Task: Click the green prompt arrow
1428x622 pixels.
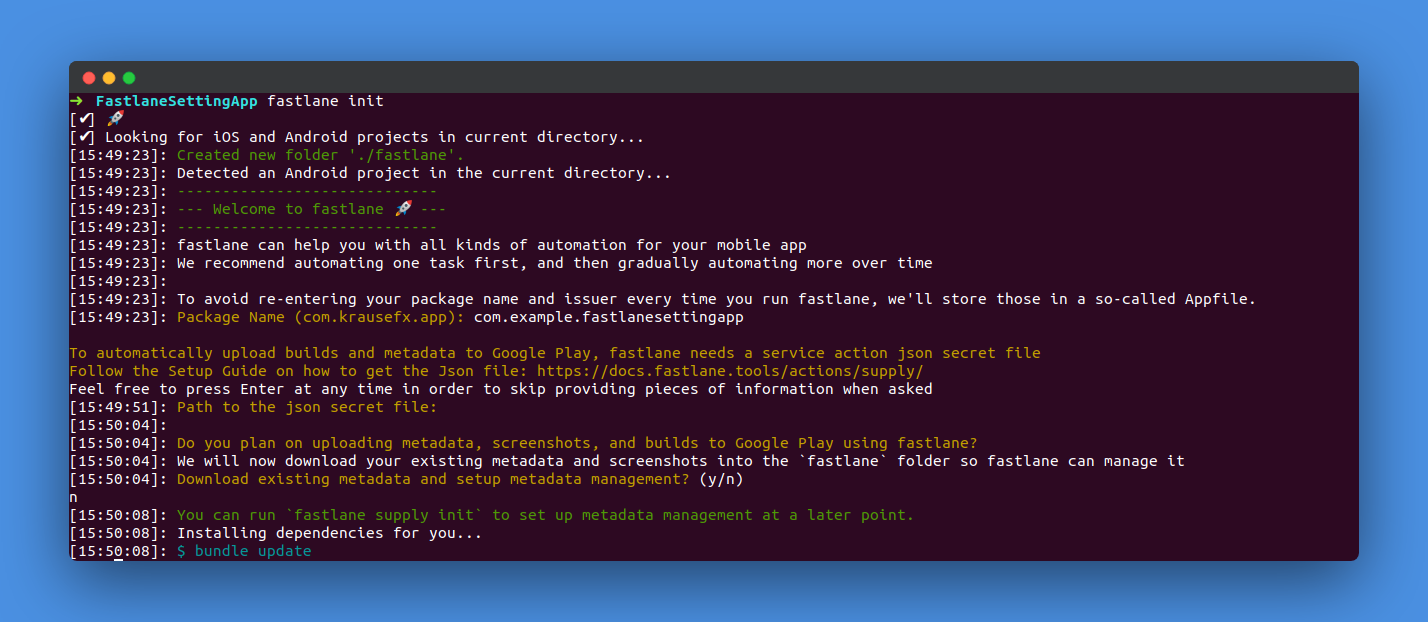Action: [x=77, y=101]
